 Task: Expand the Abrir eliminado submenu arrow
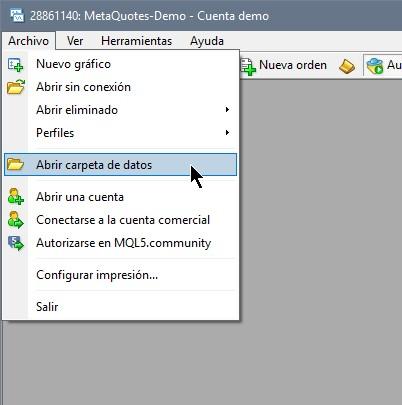click(227, 110)
